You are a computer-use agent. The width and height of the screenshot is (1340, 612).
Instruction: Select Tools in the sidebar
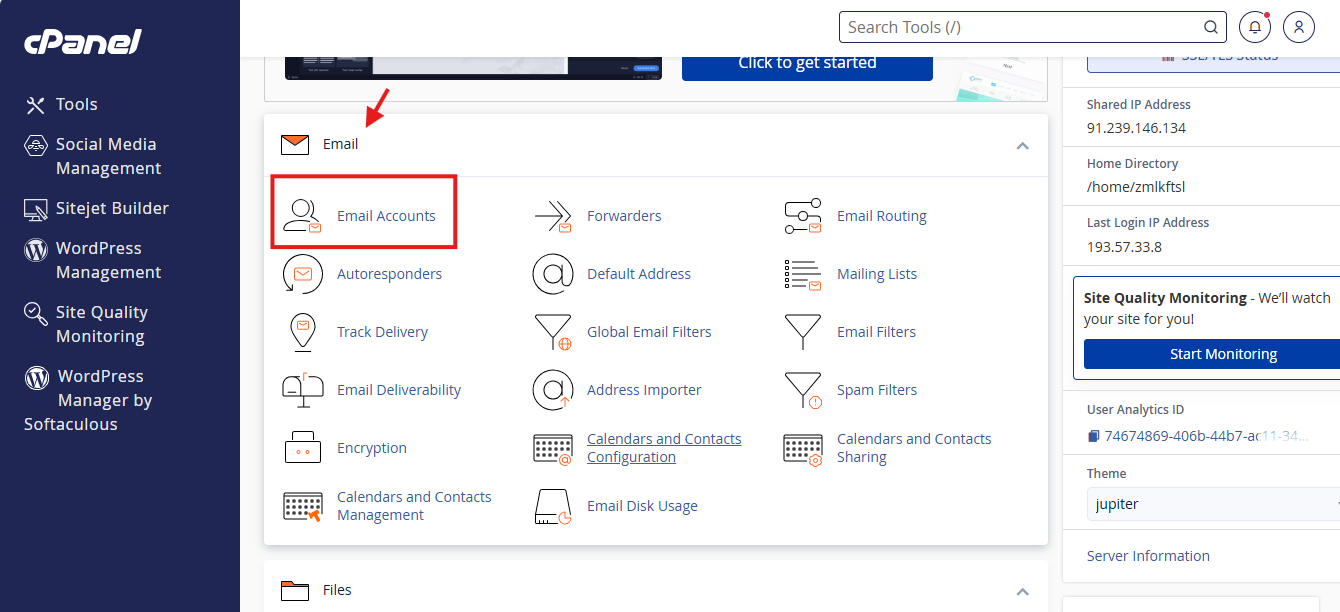(76, 104)
